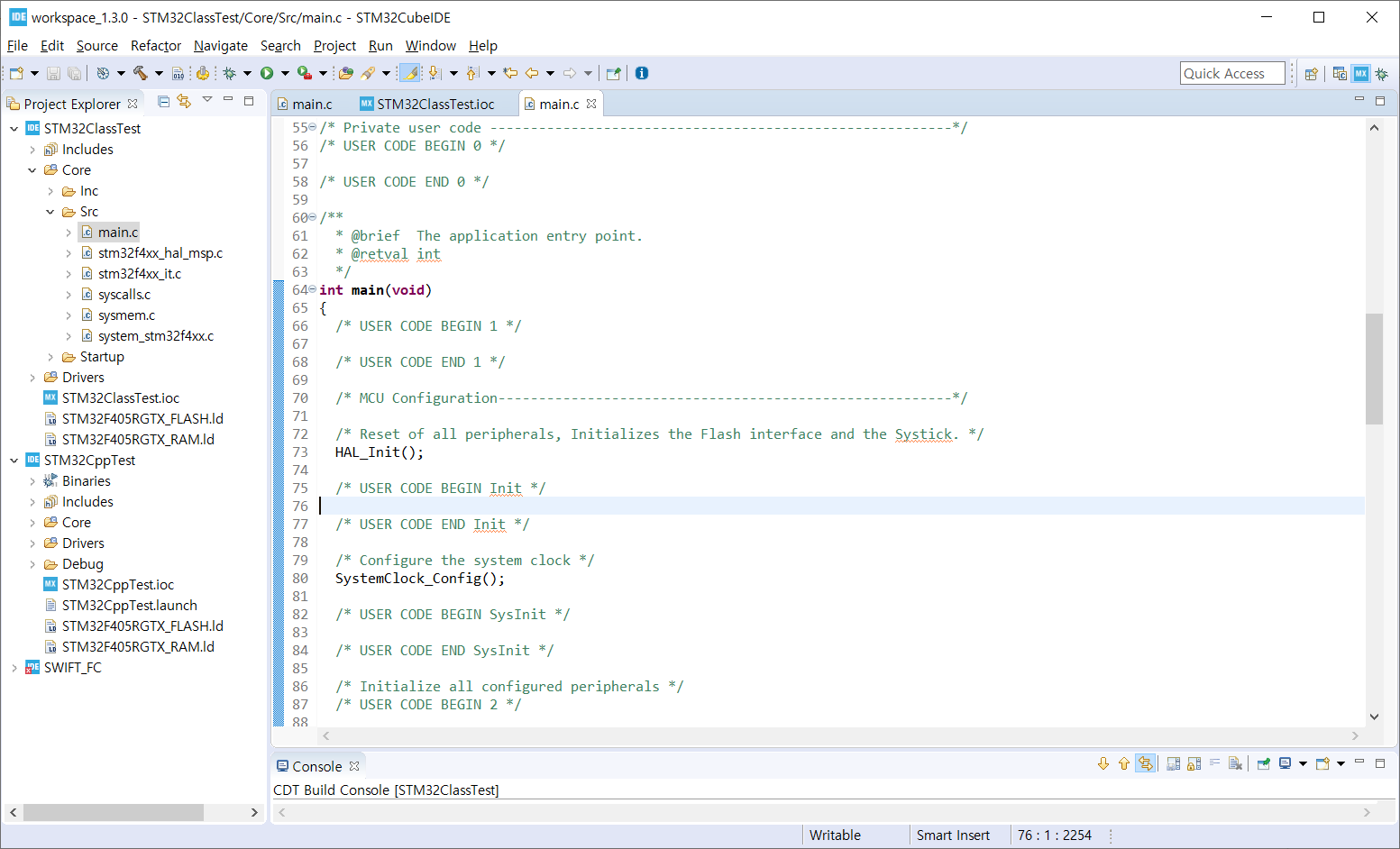Image resolution: width=1400 pixels, height=849 pixels.
Task: Open the Window menu
Action: [431, 45]
